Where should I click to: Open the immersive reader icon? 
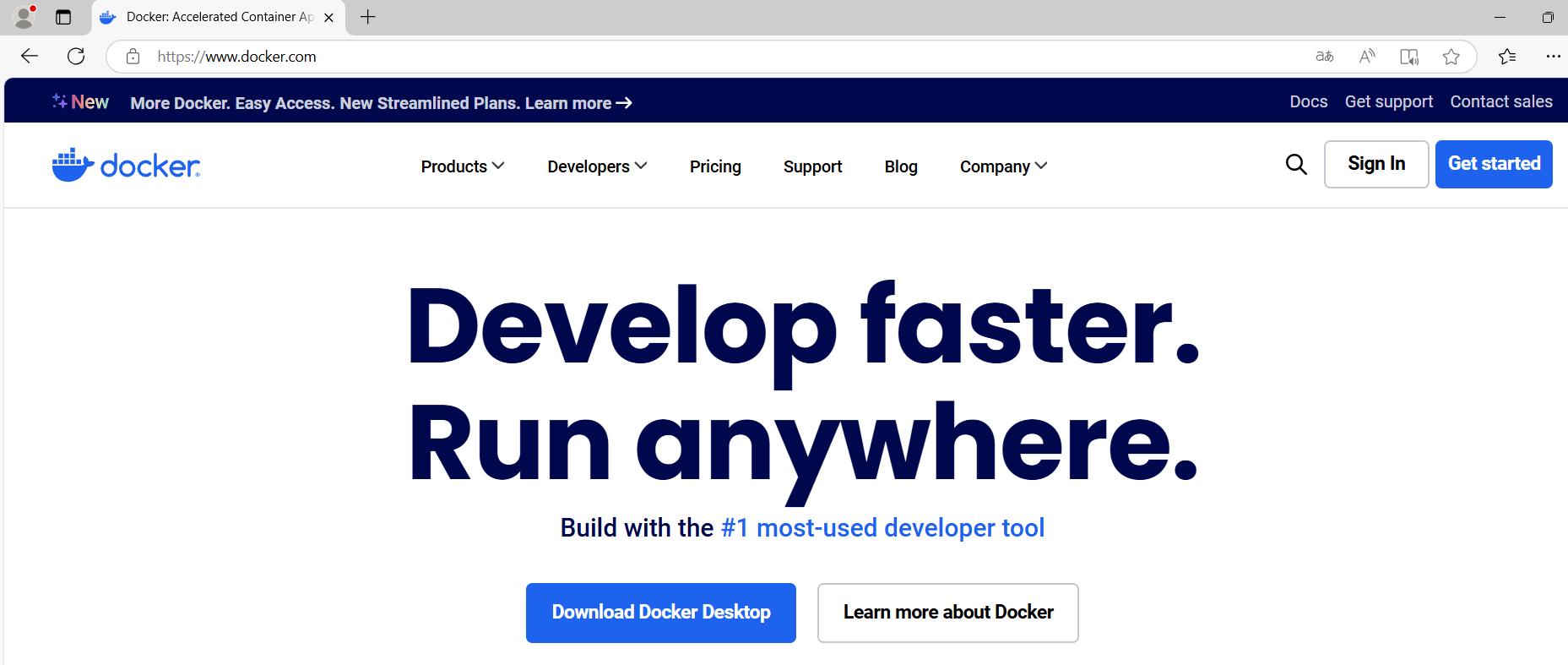point(1409,57)
